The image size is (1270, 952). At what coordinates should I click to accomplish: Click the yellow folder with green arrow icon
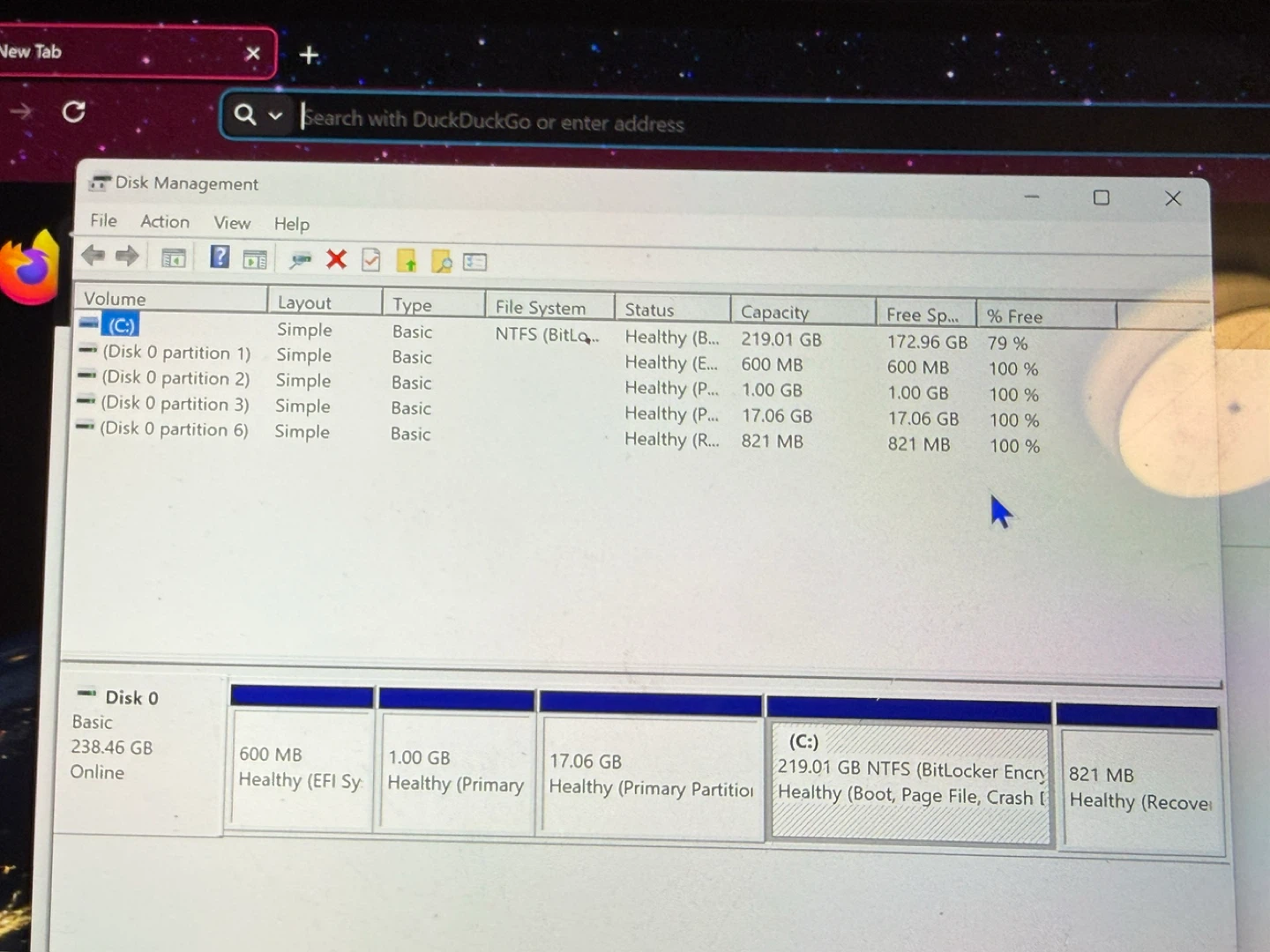[407, 261]
